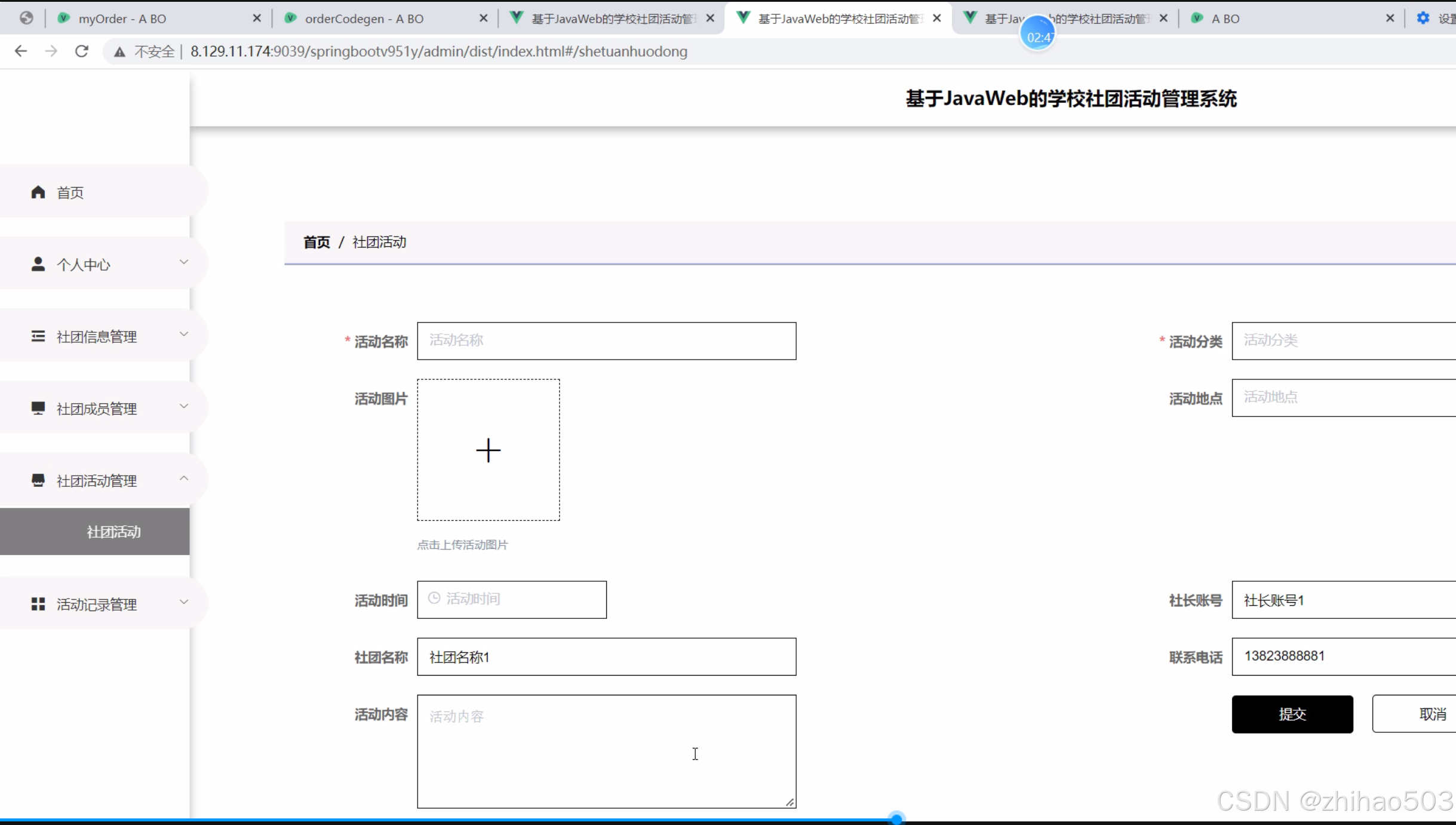This screenshot has width=1456, height=825.
Task: Click the grid icon for 活动记录管理
Action: 38,604
